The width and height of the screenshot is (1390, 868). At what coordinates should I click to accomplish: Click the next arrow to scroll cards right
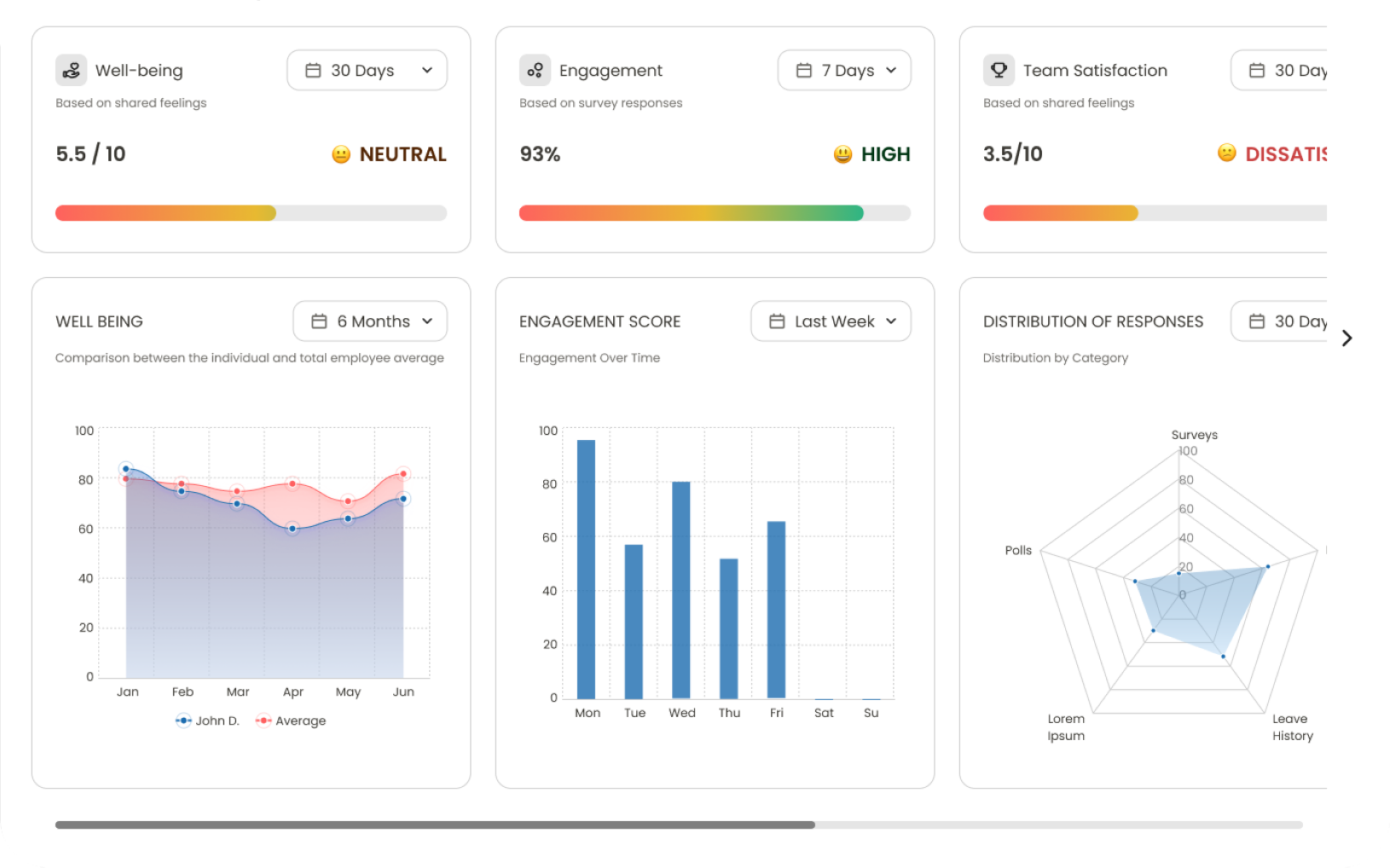click(x=1347, y=339)
